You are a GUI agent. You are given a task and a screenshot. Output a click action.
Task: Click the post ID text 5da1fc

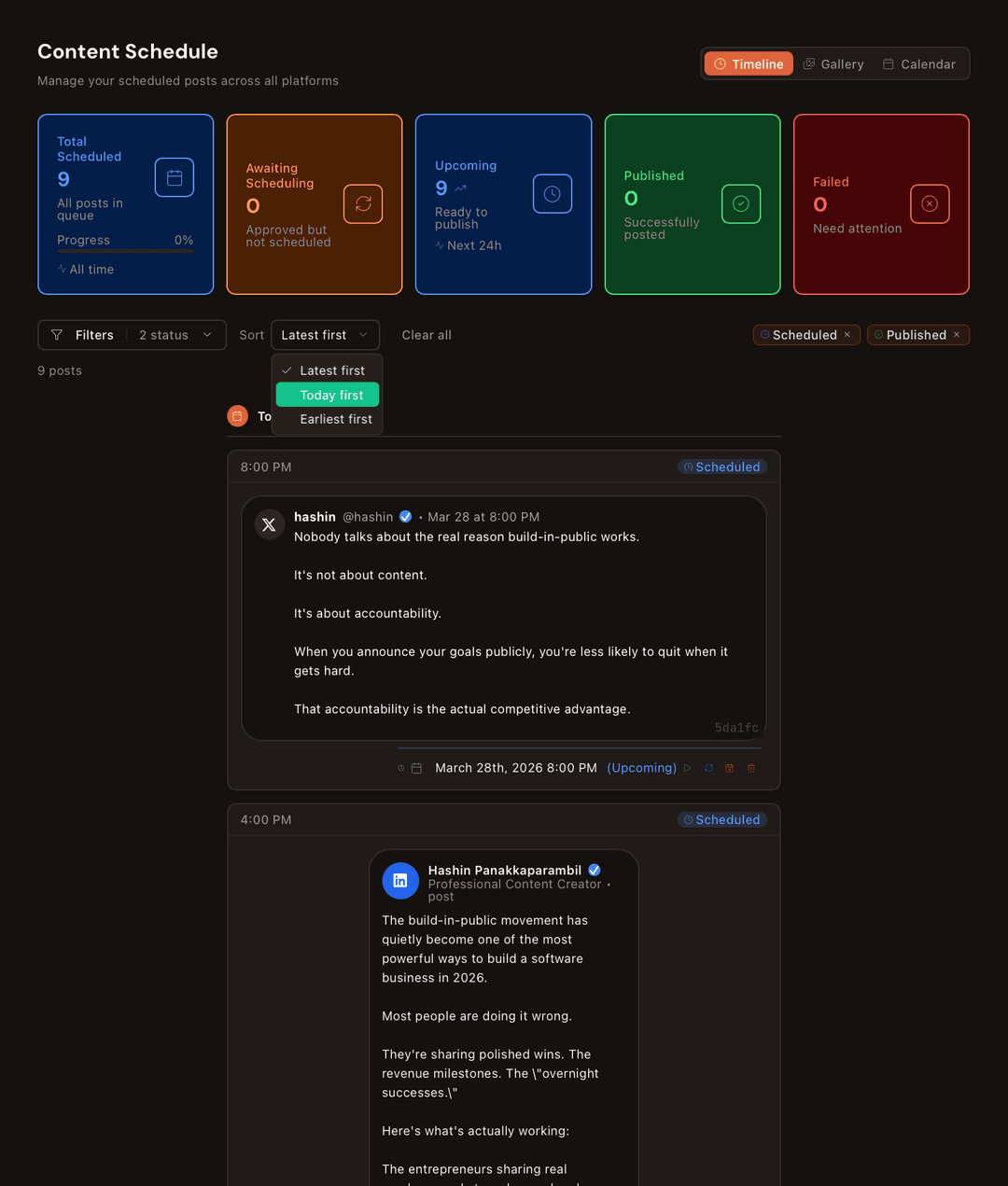point(736,728)
